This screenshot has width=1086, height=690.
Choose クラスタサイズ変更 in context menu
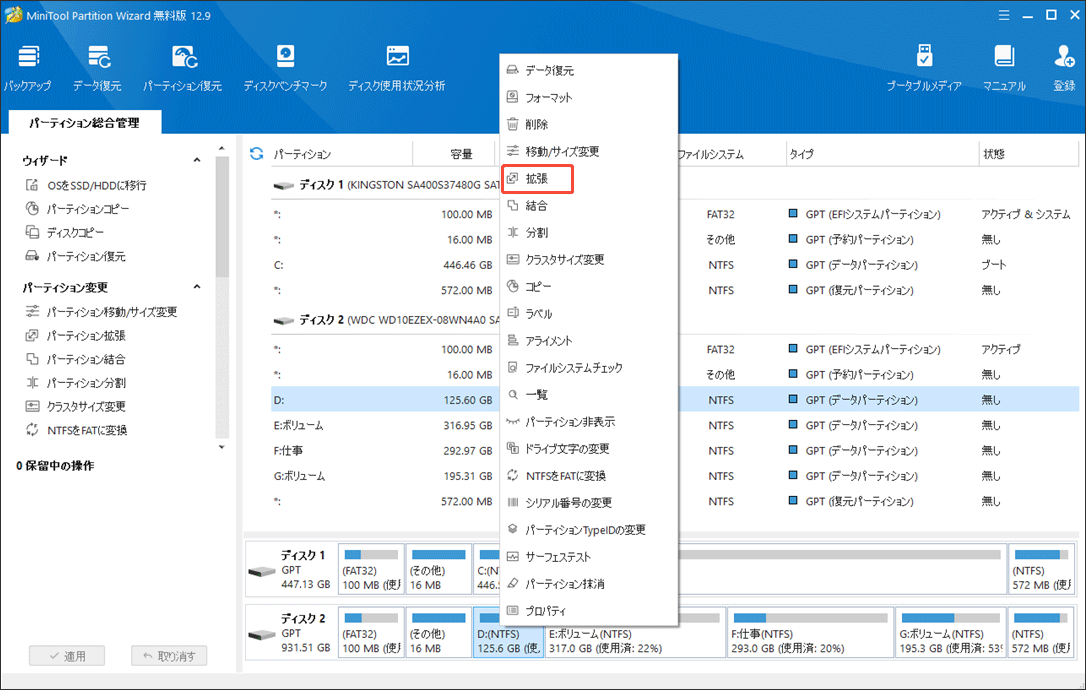pos(589,259)
